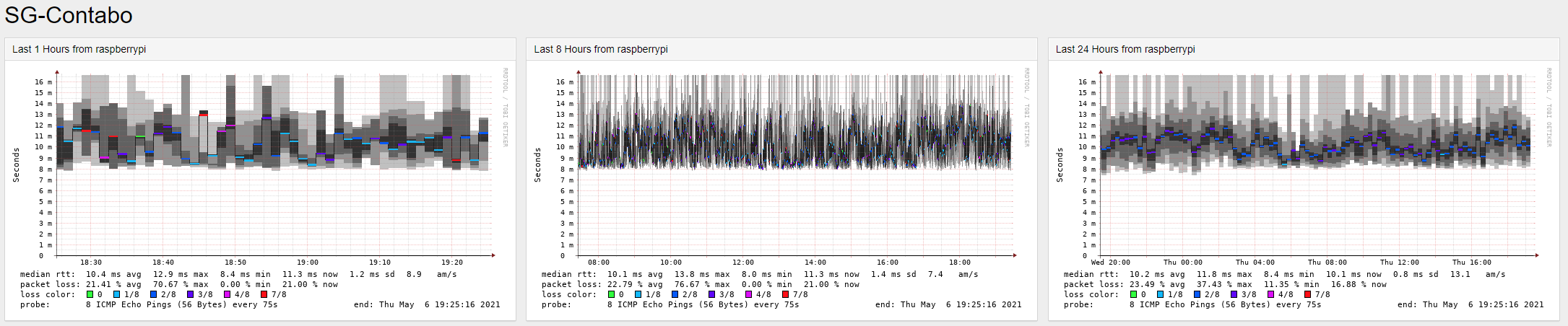1568x326 pixels.
Task: Open the Last 1 Hours latency graph
Action: [x=260, y=190]
